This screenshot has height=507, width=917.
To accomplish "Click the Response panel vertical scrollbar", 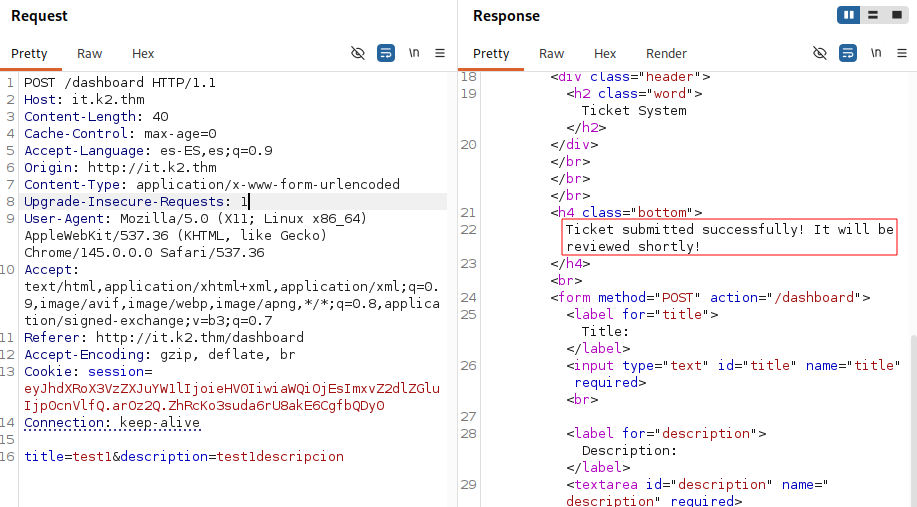I will coord(913,420).
